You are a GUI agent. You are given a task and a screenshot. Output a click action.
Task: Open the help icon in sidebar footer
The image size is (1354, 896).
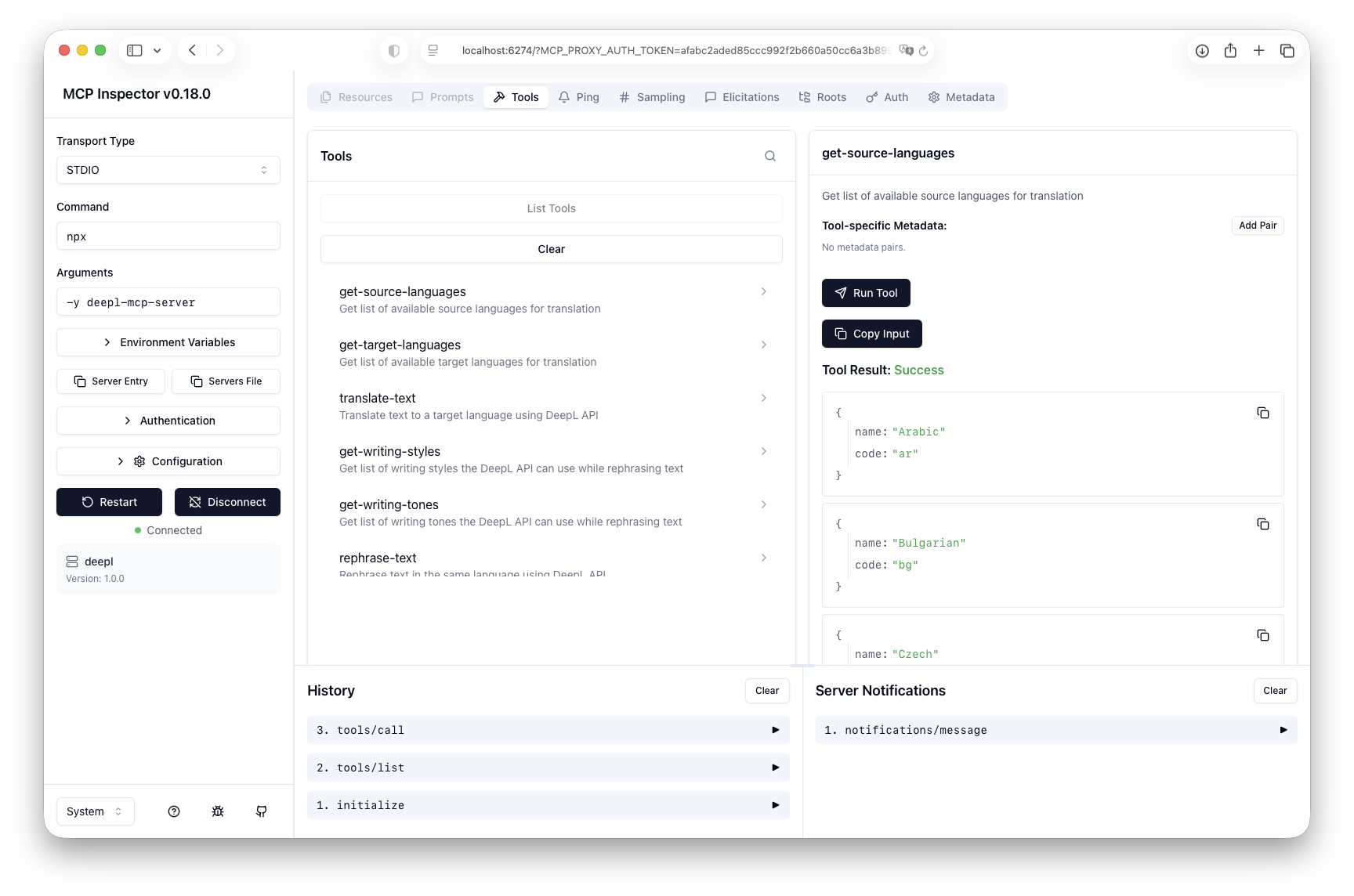pyautogui.click(x=174, y=811)
